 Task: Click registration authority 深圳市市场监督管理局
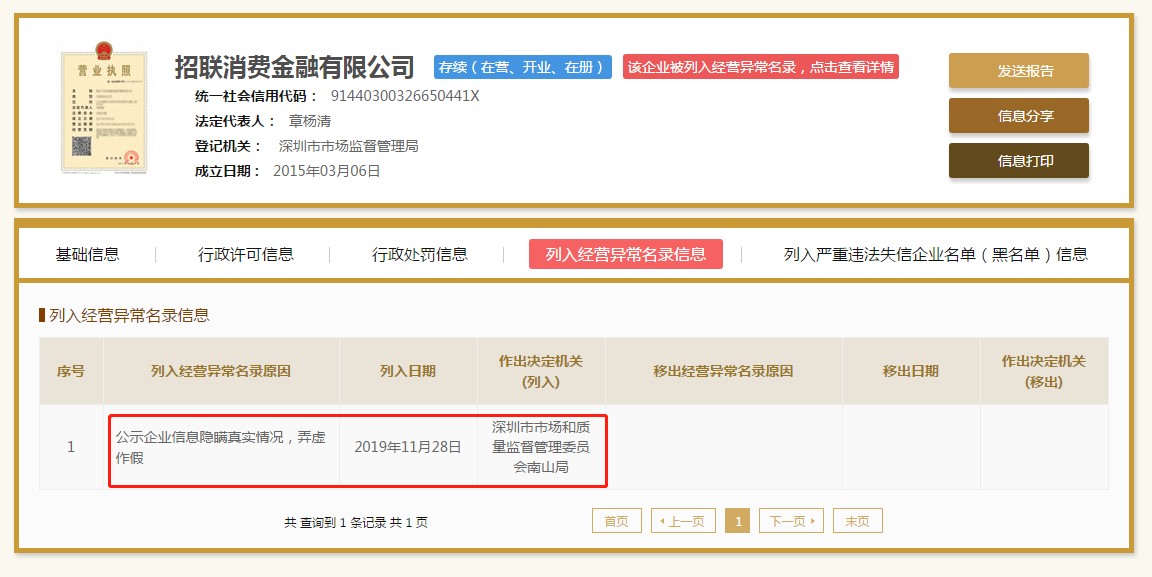coord(348,146)
